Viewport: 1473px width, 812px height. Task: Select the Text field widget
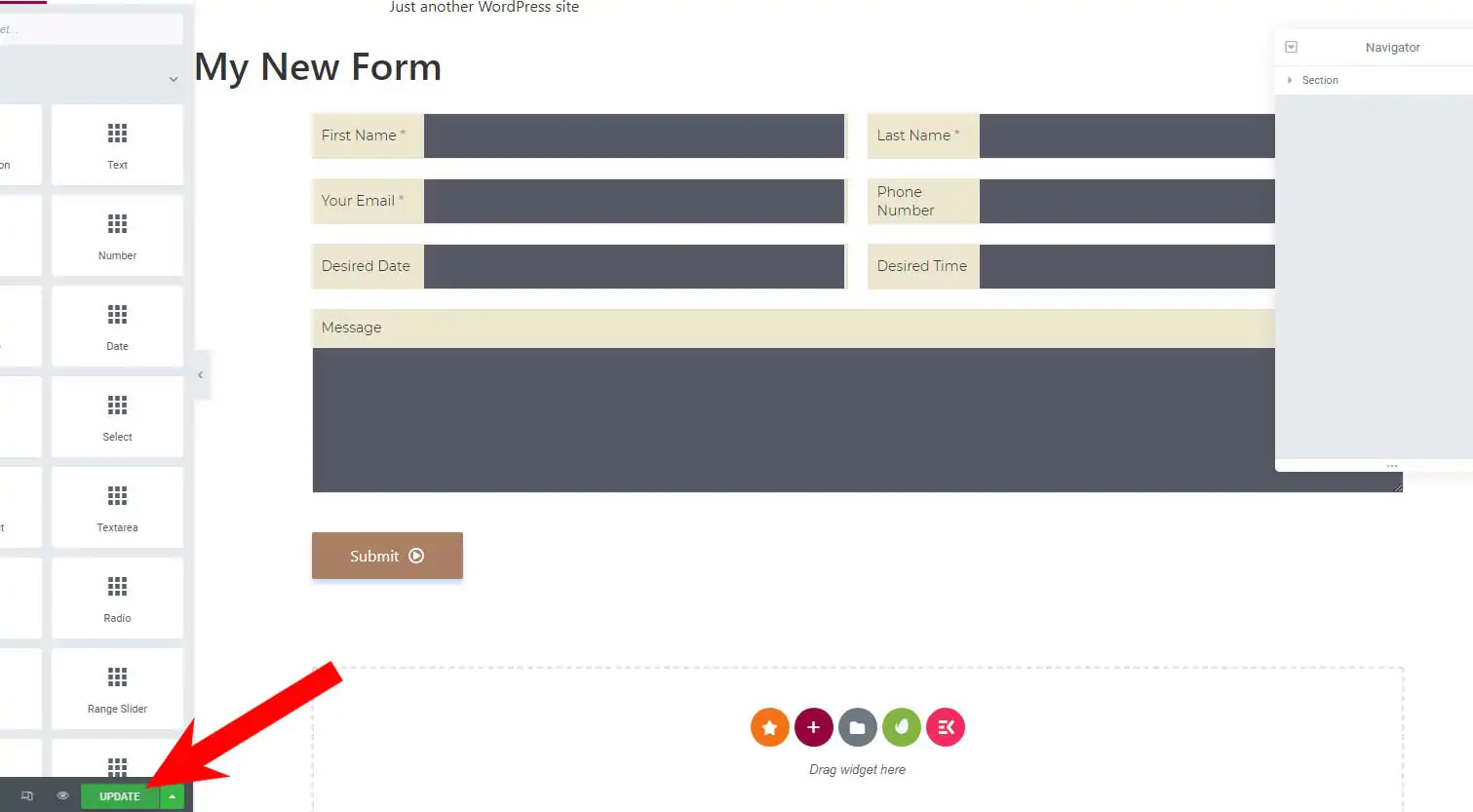[x=117, y=144]
